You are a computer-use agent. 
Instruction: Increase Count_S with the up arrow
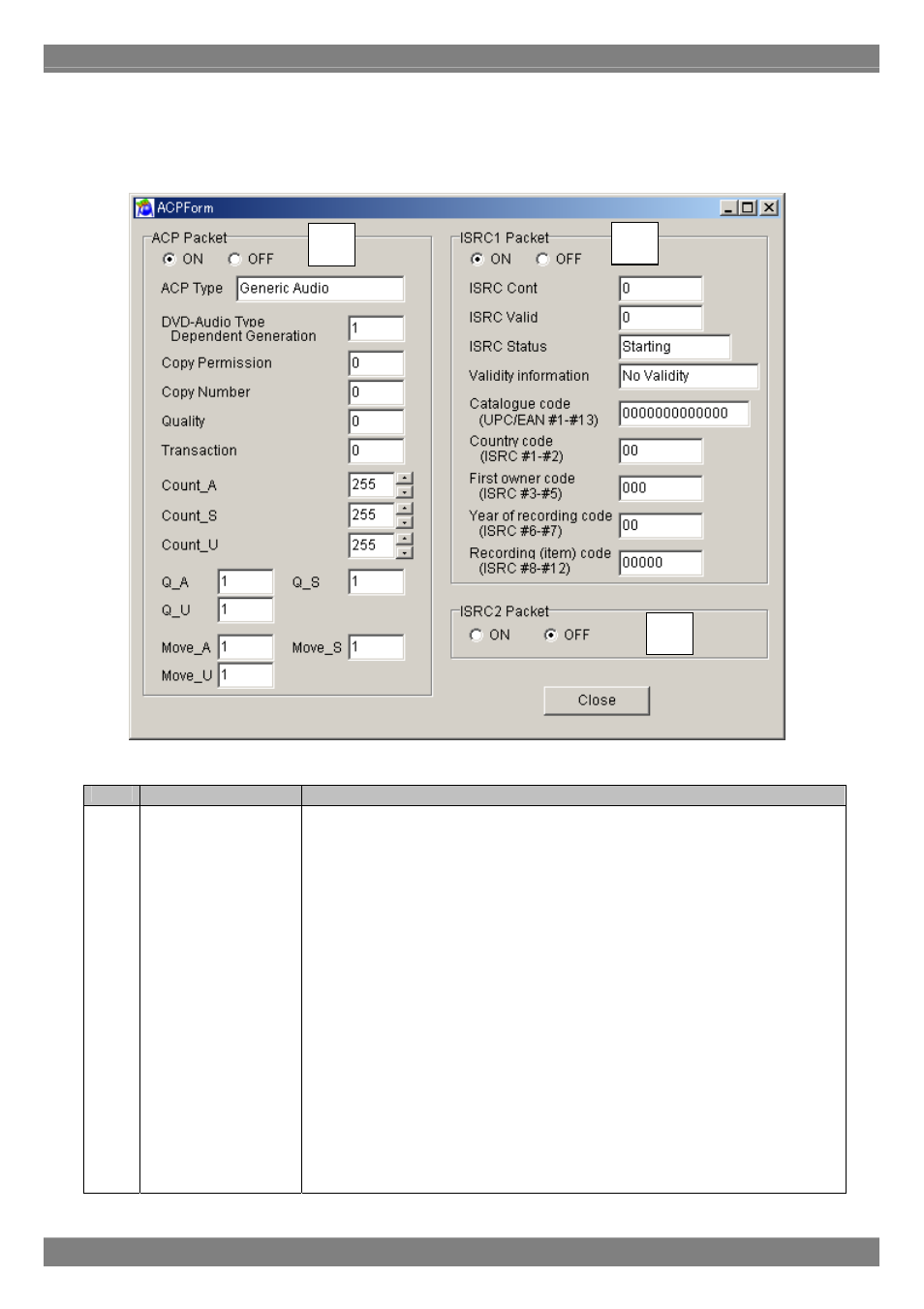tap(405, 509)
